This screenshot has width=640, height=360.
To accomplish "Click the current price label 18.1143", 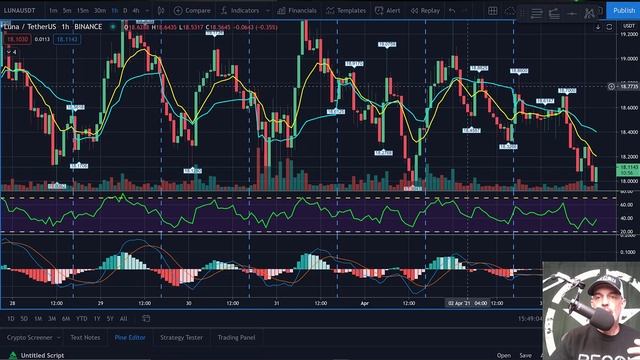I will click(x=629, y=167).
